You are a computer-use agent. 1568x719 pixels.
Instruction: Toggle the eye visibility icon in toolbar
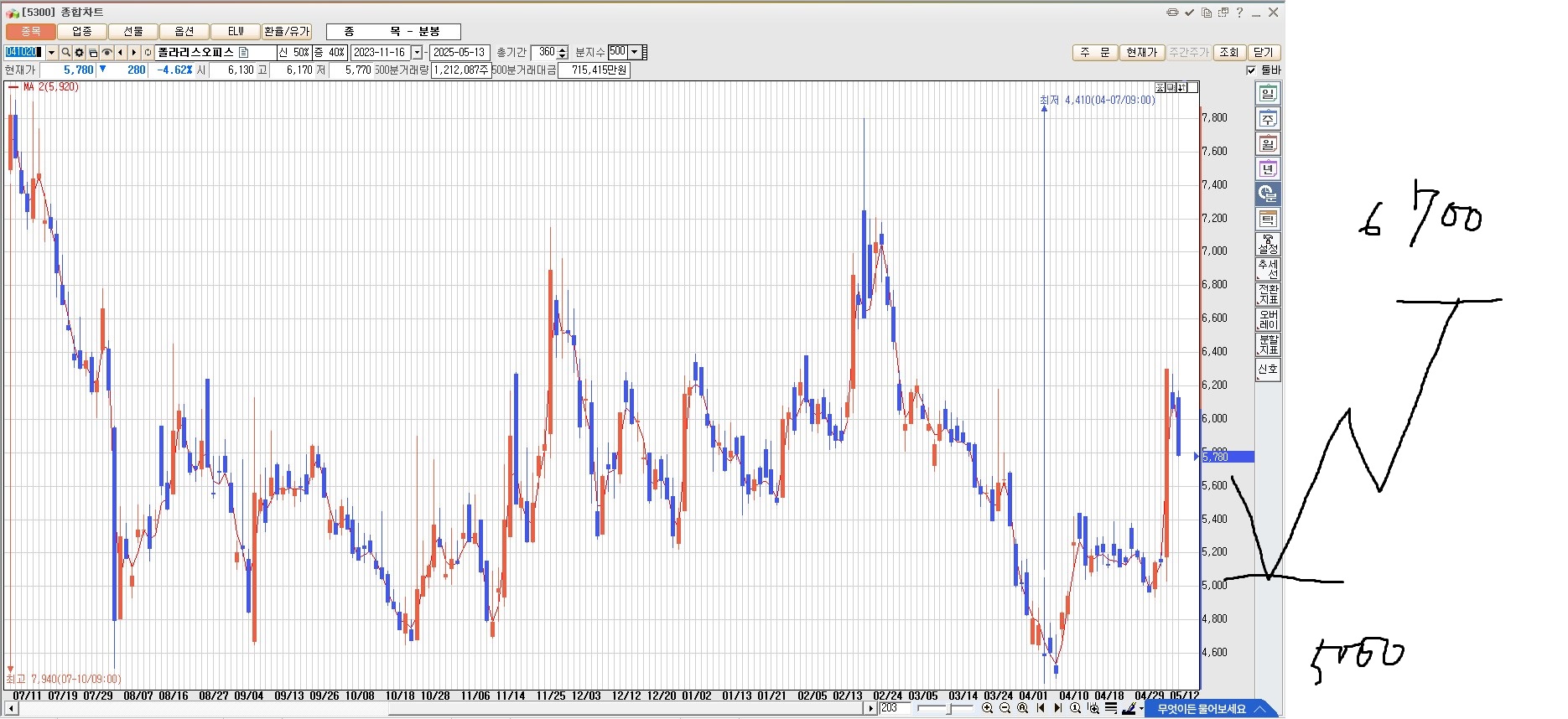coord(106,53)
